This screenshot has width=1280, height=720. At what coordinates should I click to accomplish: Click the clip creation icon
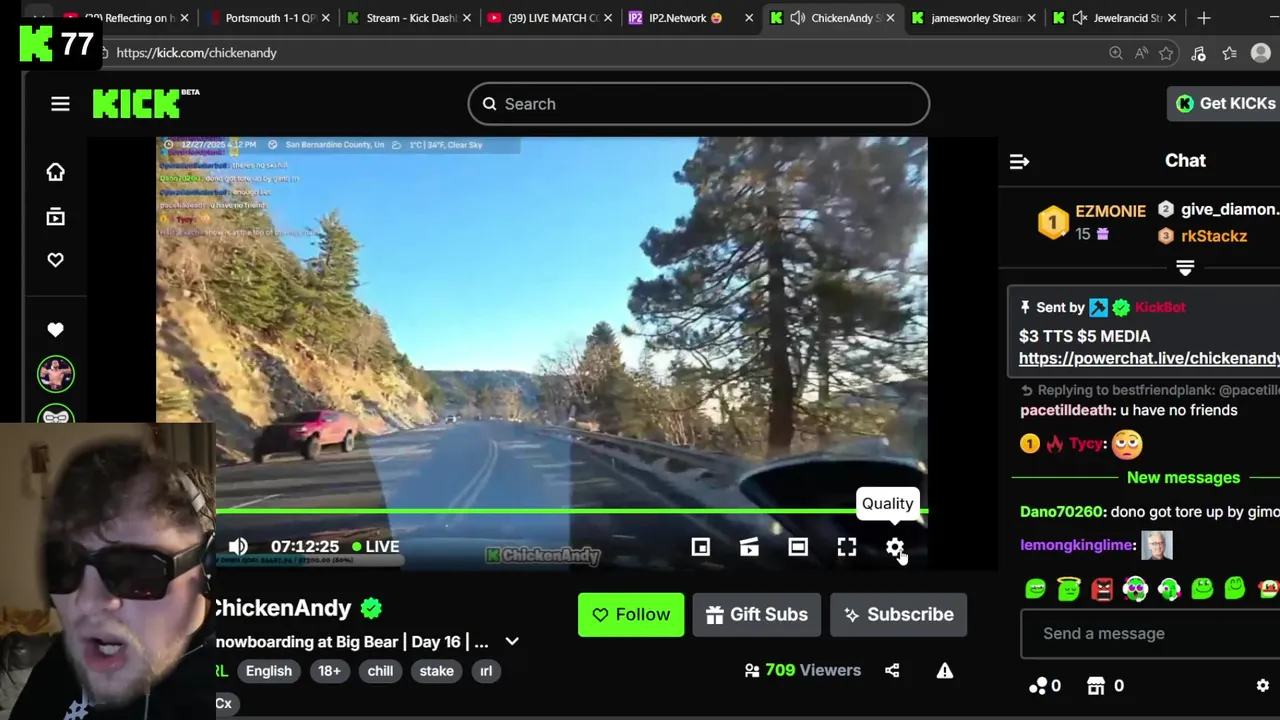click(749, 547)
